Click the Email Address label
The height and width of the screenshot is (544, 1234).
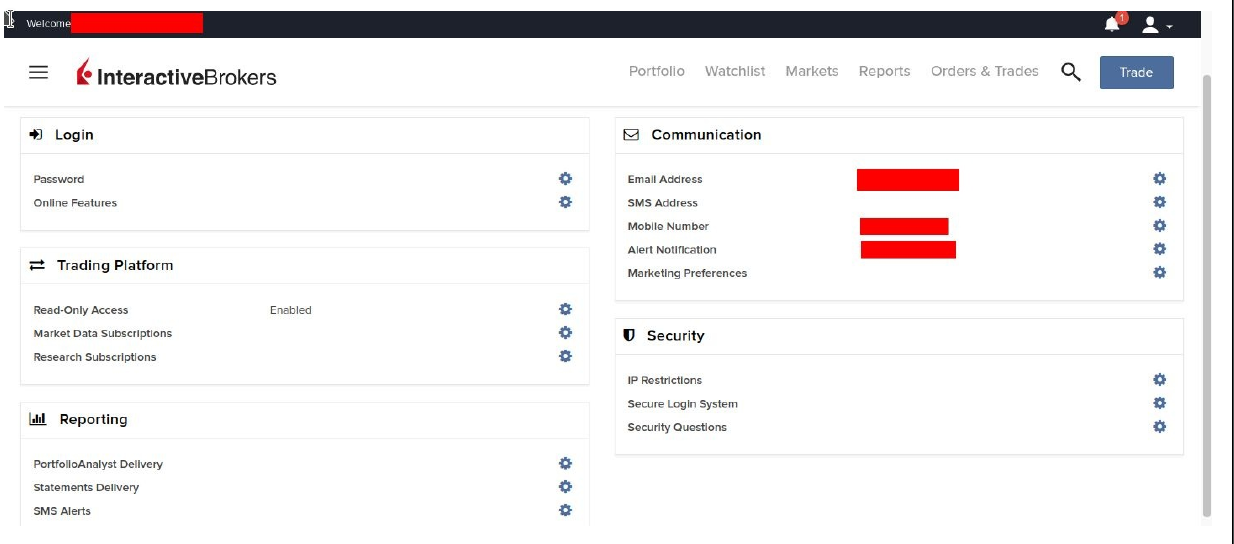pos(665,179)
